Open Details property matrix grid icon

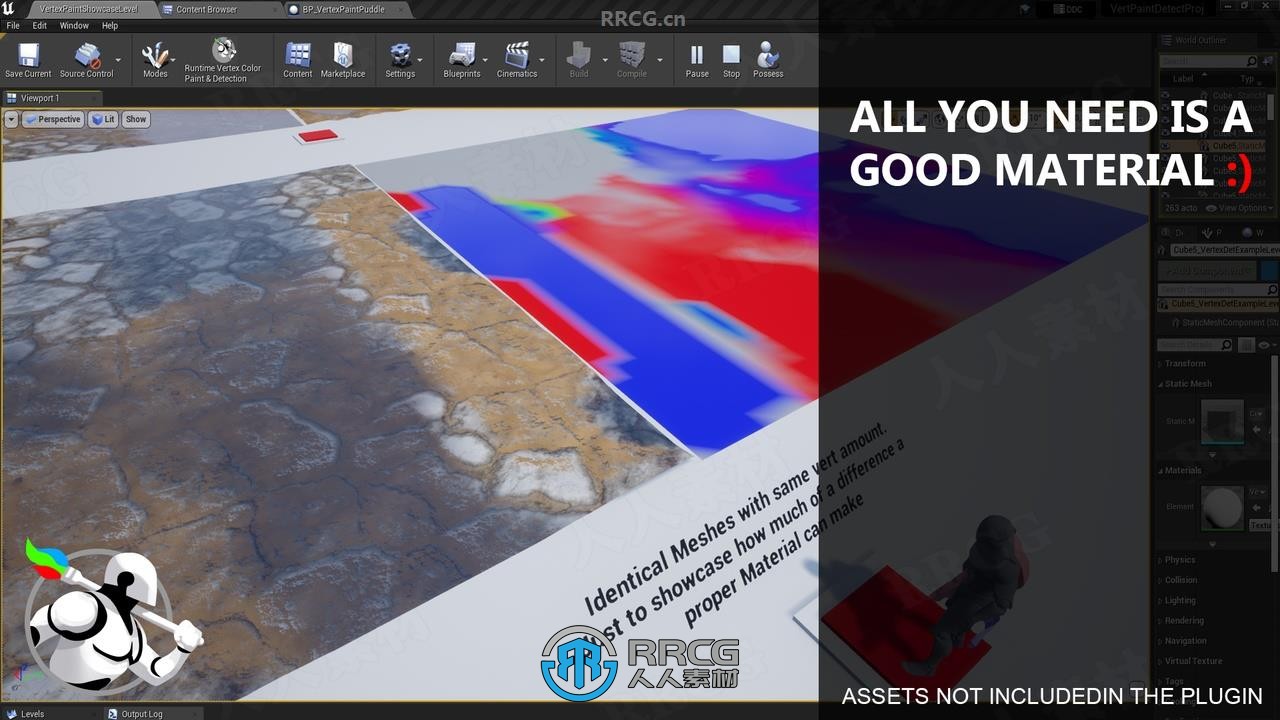point(1247,345)
